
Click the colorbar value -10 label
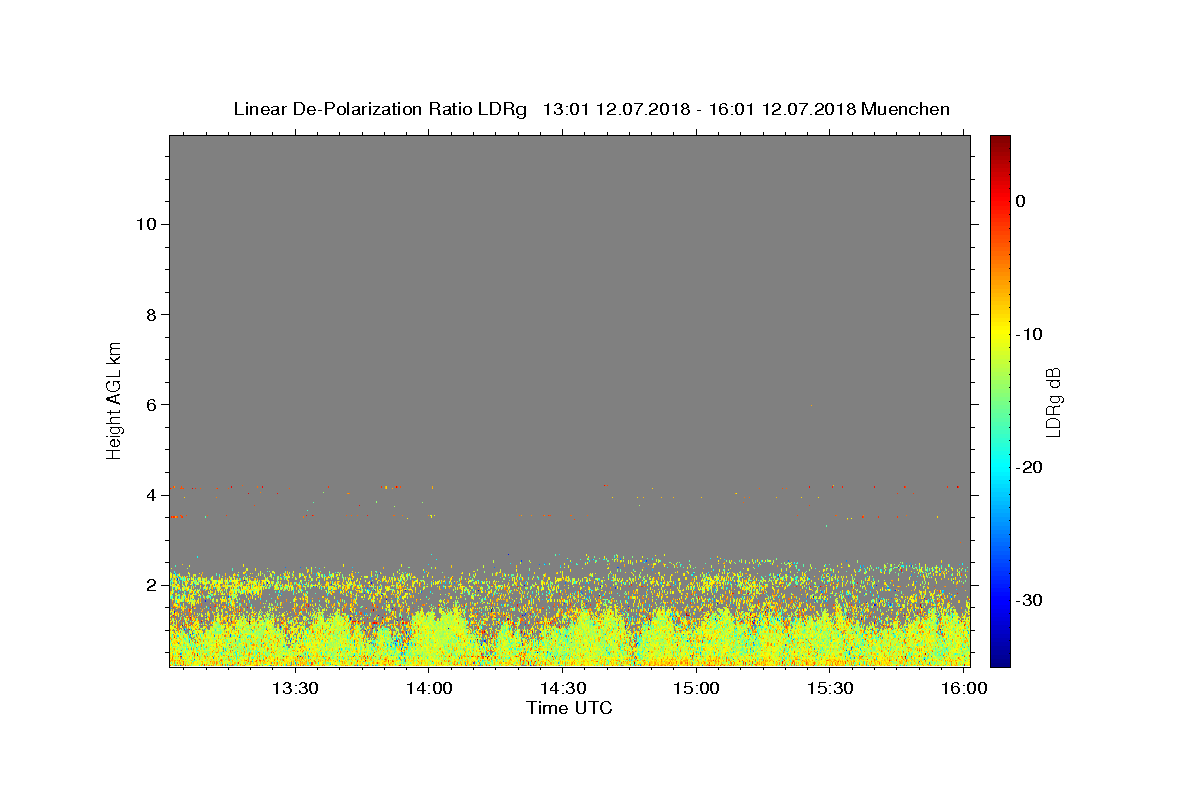coord(1029,334)
